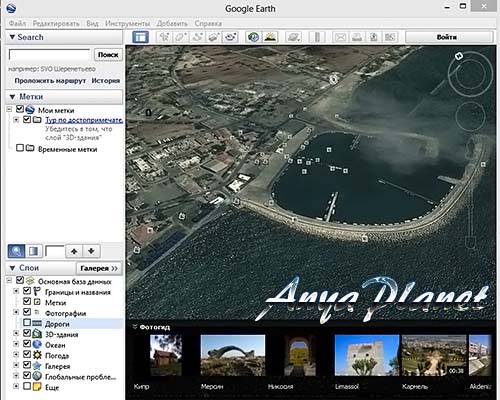Show the ruler tool

click(317, 37)
